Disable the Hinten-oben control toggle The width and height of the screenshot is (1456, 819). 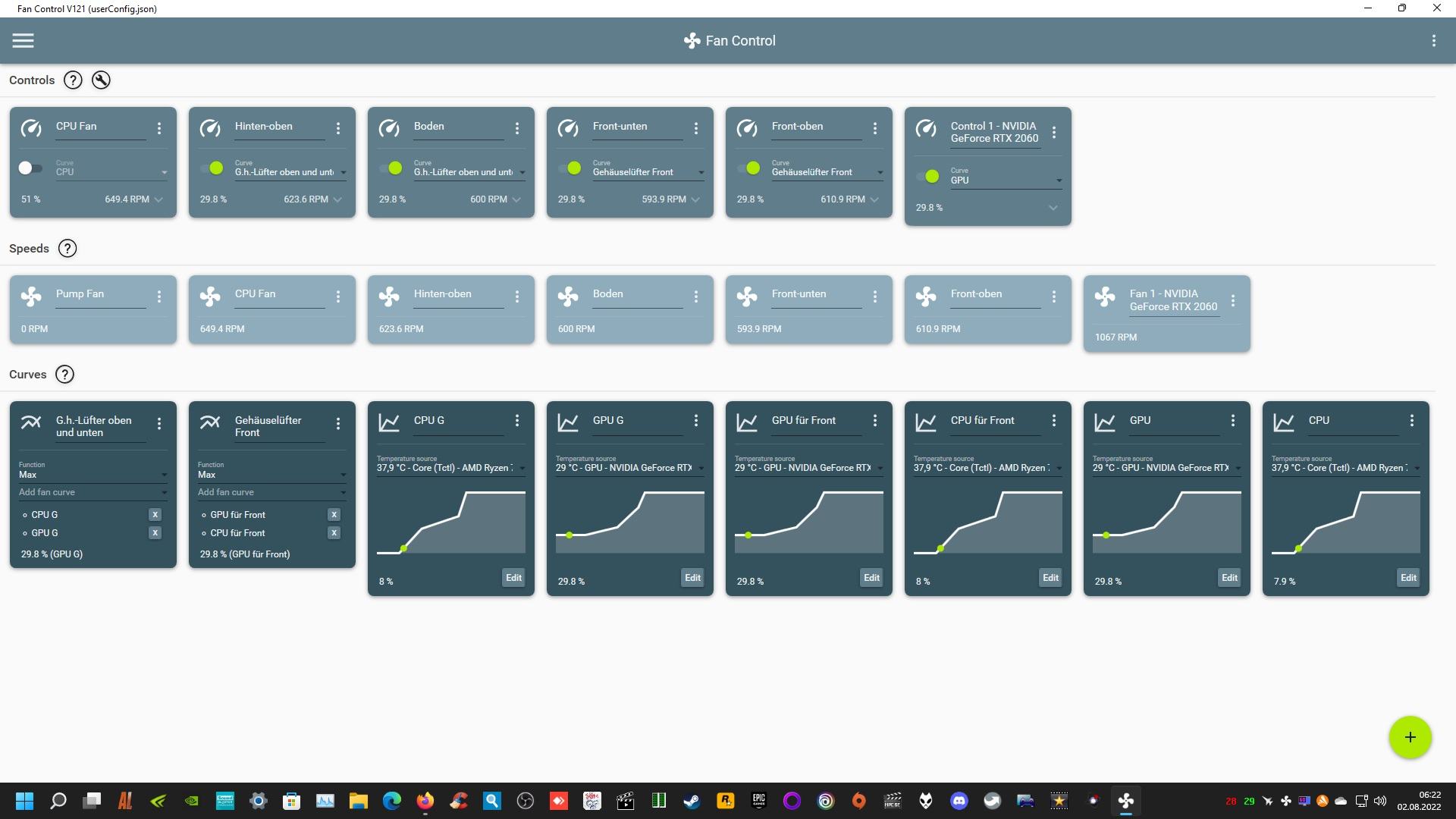(x=212, y=168)
